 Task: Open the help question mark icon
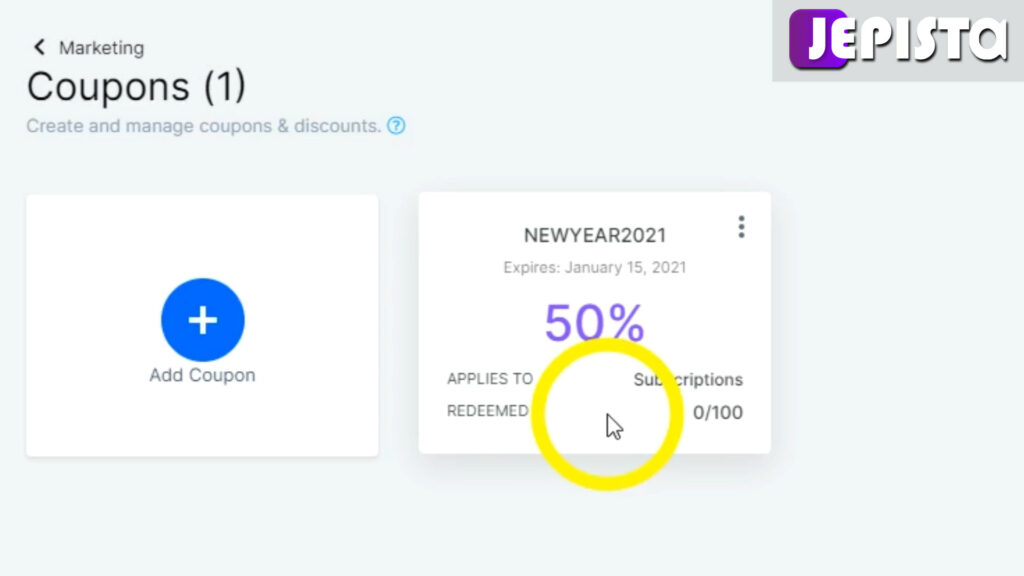(396, 125)
